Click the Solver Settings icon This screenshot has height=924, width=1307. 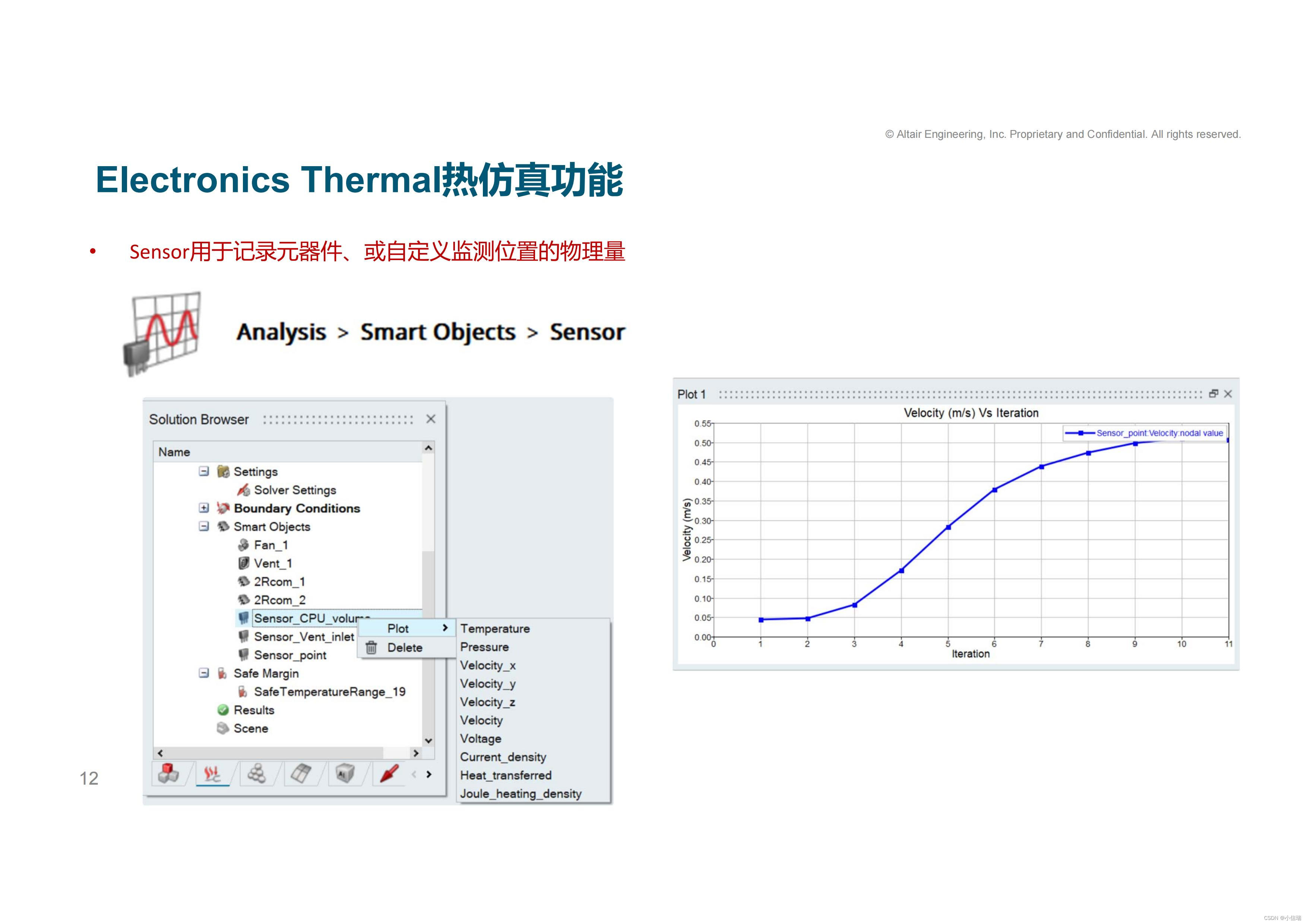pyautogui.click(x=244, y=490)
